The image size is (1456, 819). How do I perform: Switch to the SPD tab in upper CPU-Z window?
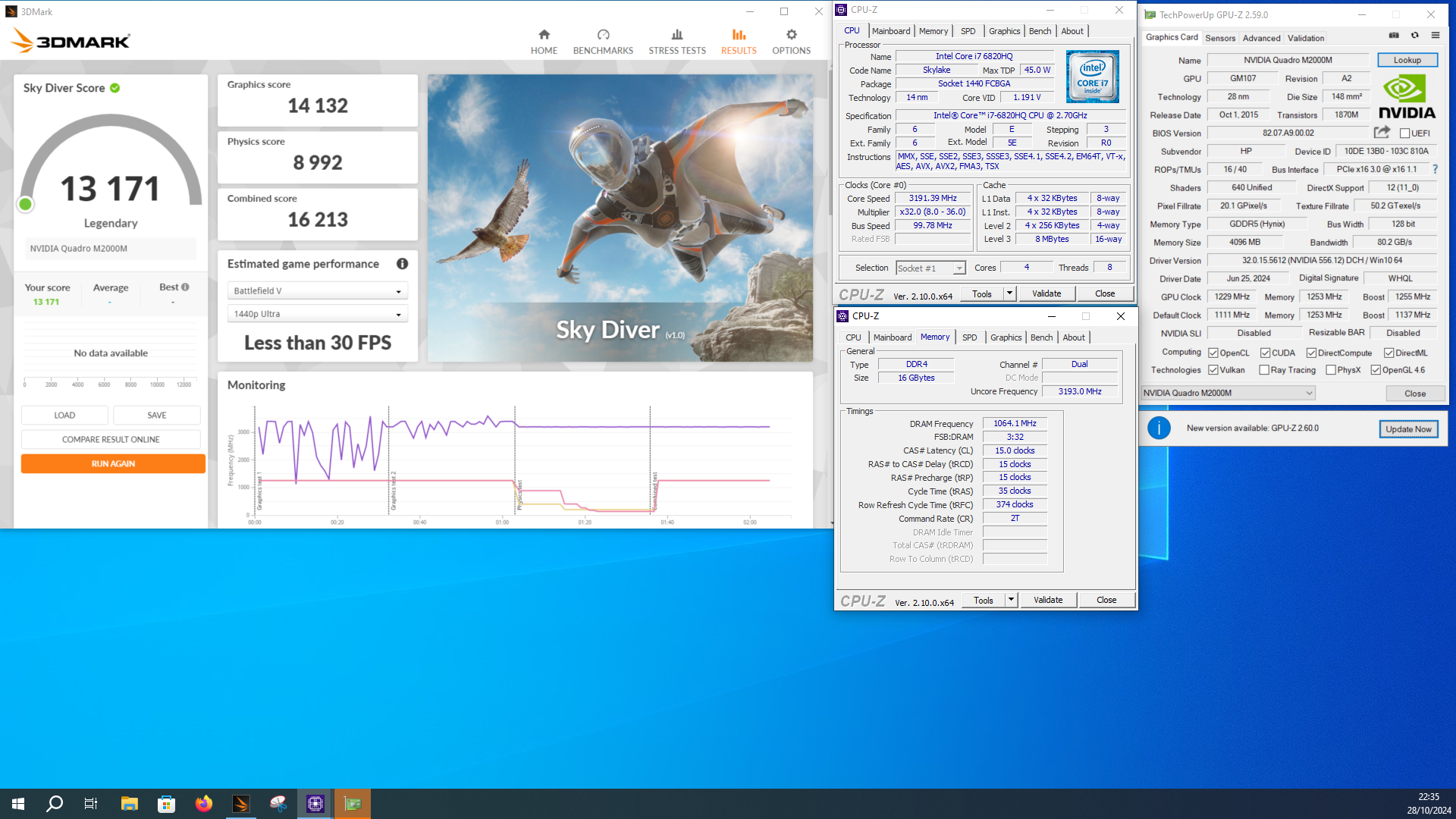coord(968,31)
